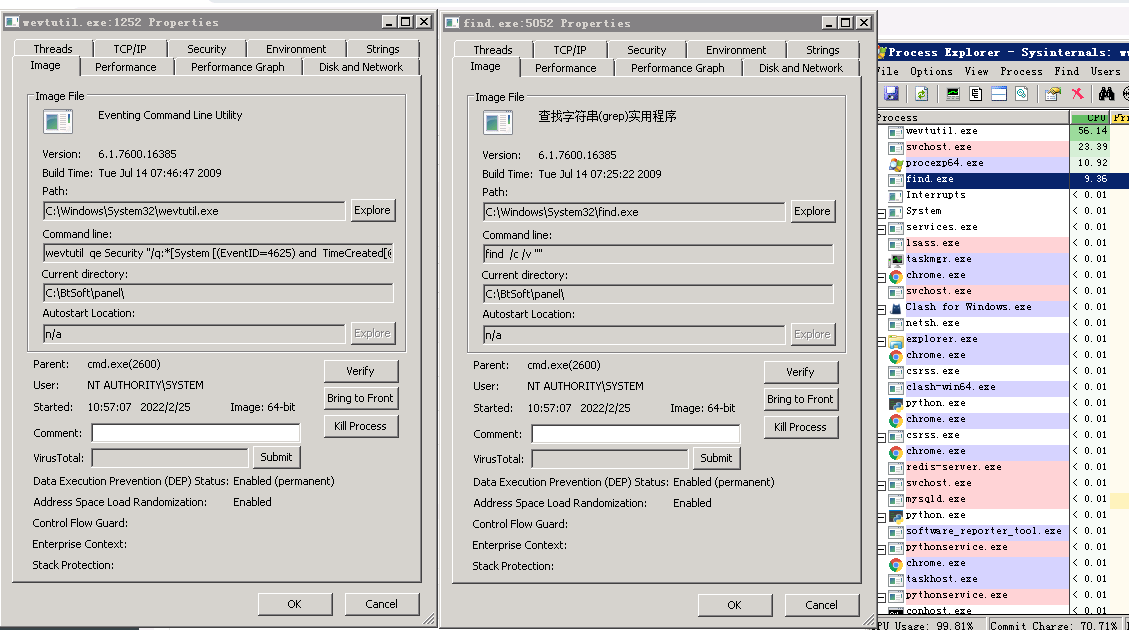This screenshot has height=630, width=1129.
Task: Click the binoculars Find Handle icon
Action: click(1107, 94)
